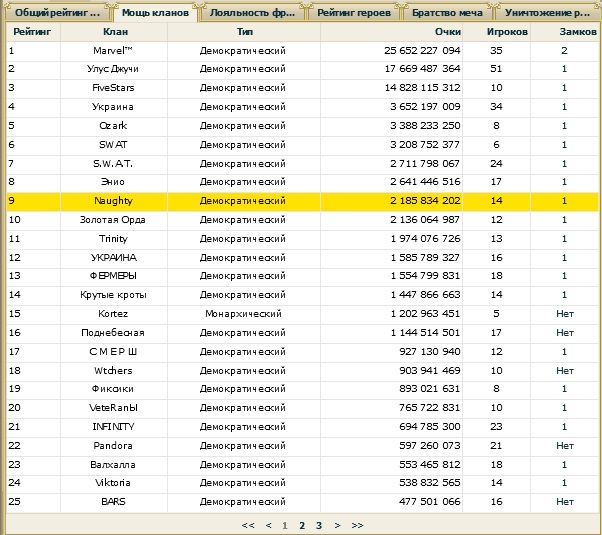Open the Улус Джучи clan
The image size is (602, 535).
pos(113,69)
